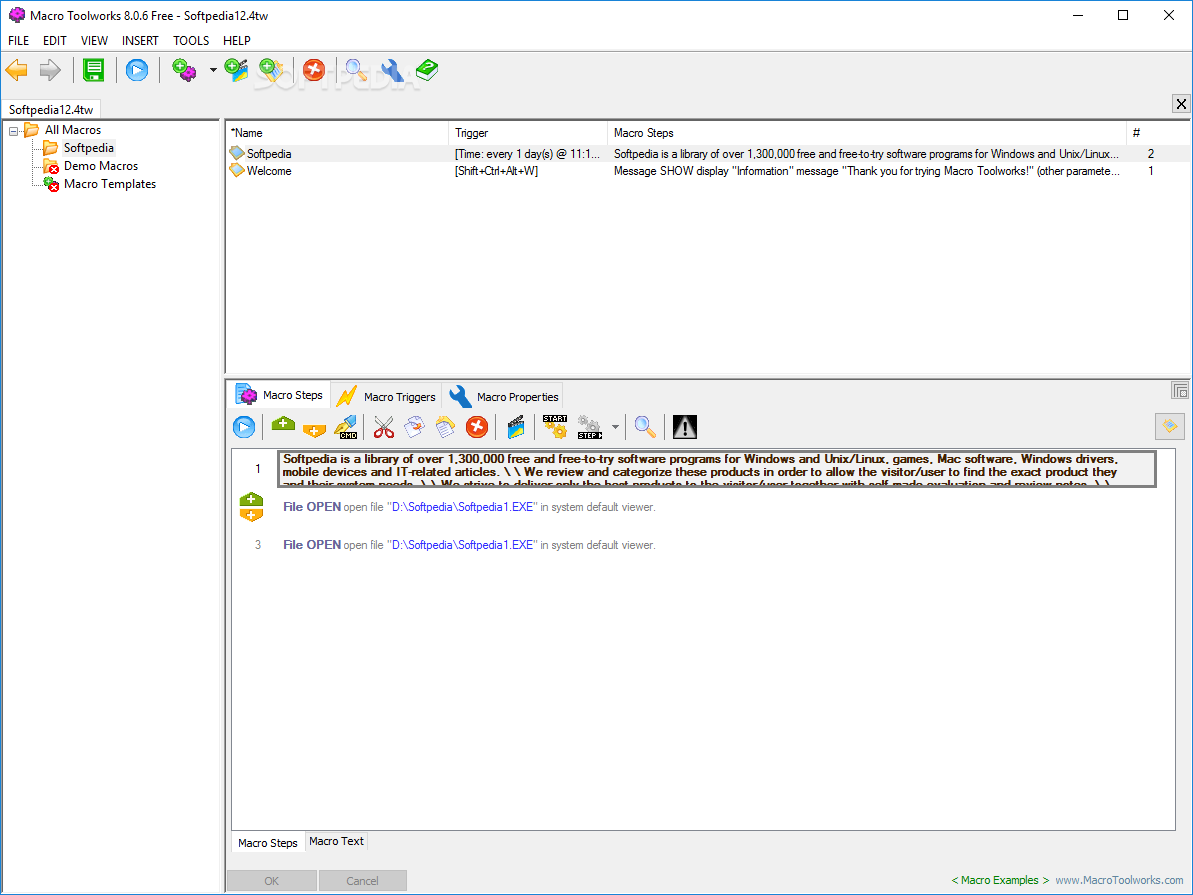Click the record new macro clapperboard icon
This screenshot has height=895, width=1193.
click(x=236, y=70)
